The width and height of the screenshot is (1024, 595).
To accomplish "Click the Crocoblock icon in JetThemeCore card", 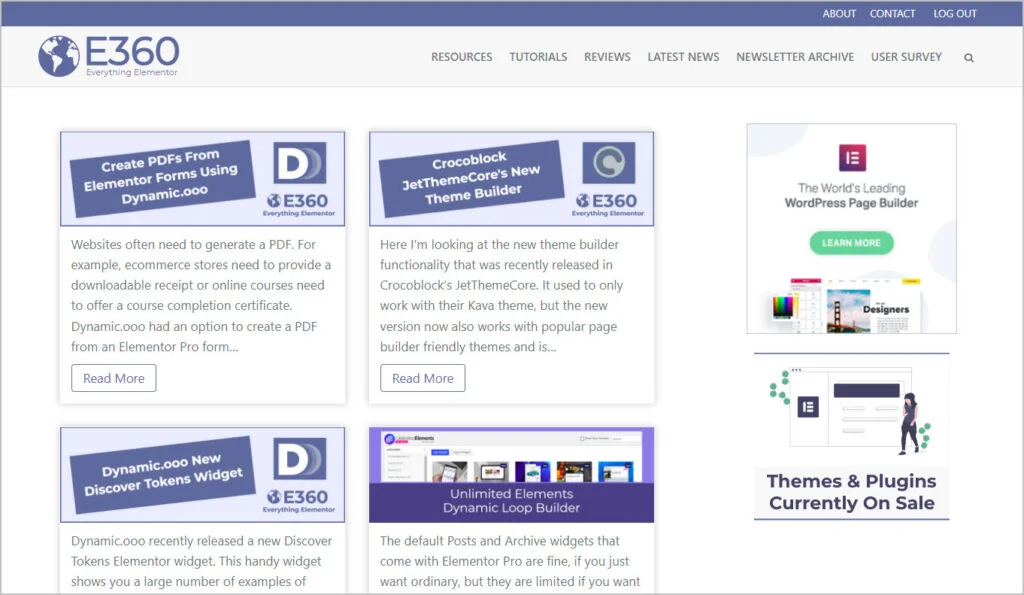I will [608, 163].
